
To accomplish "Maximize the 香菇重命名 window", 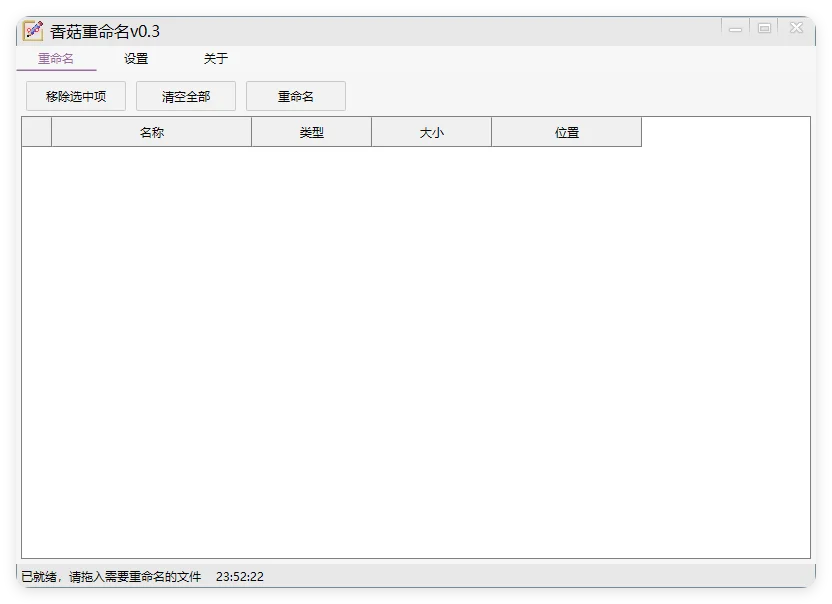I will (765, 28).
